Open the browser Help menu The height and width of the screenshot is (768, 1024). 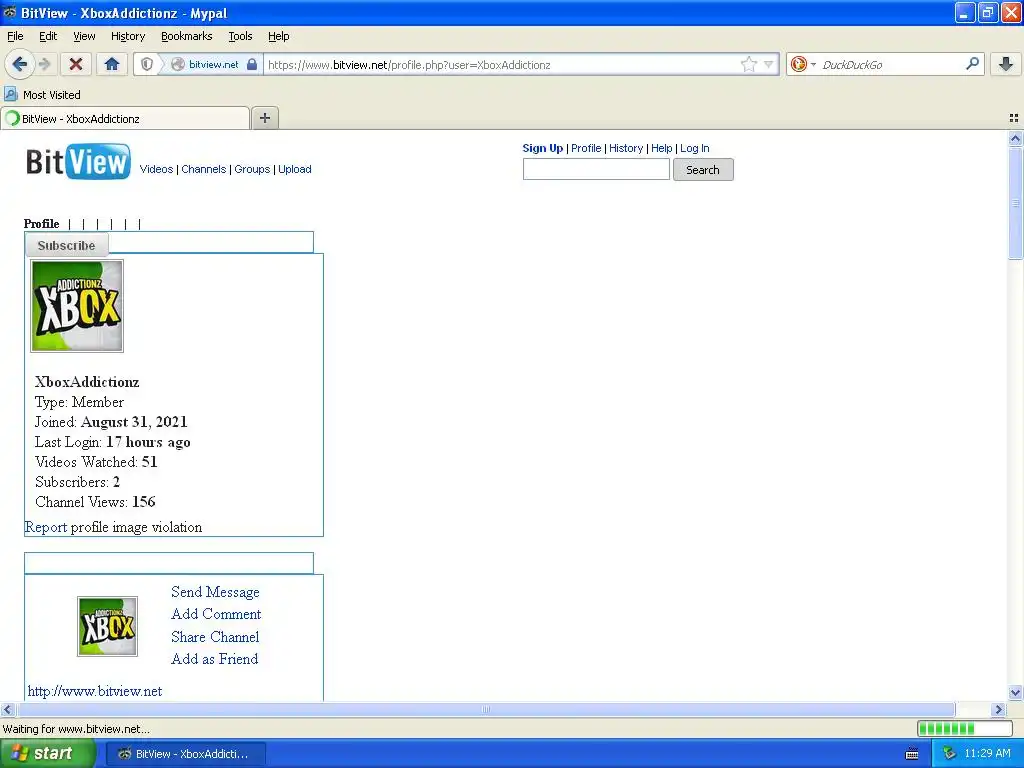pyautogui.click(x=279, y=36)
